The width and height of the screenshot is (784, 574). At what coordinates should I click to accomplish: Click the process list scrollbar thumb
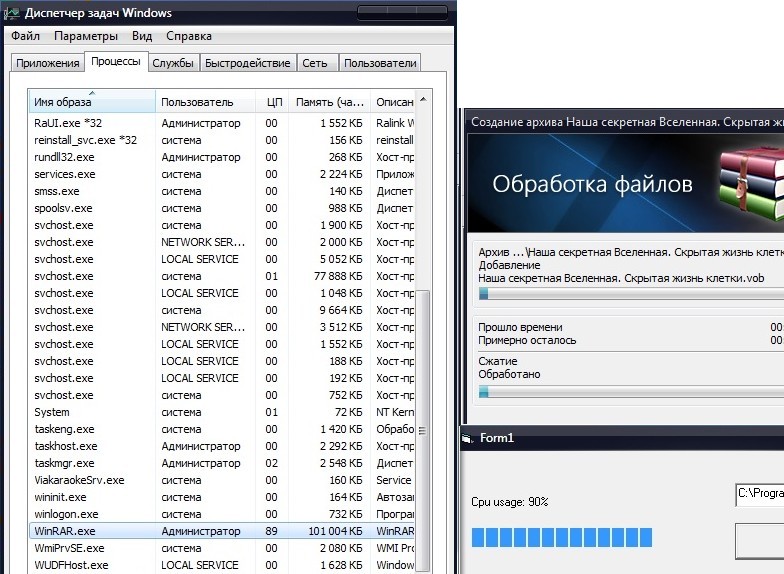click(423, 430)
